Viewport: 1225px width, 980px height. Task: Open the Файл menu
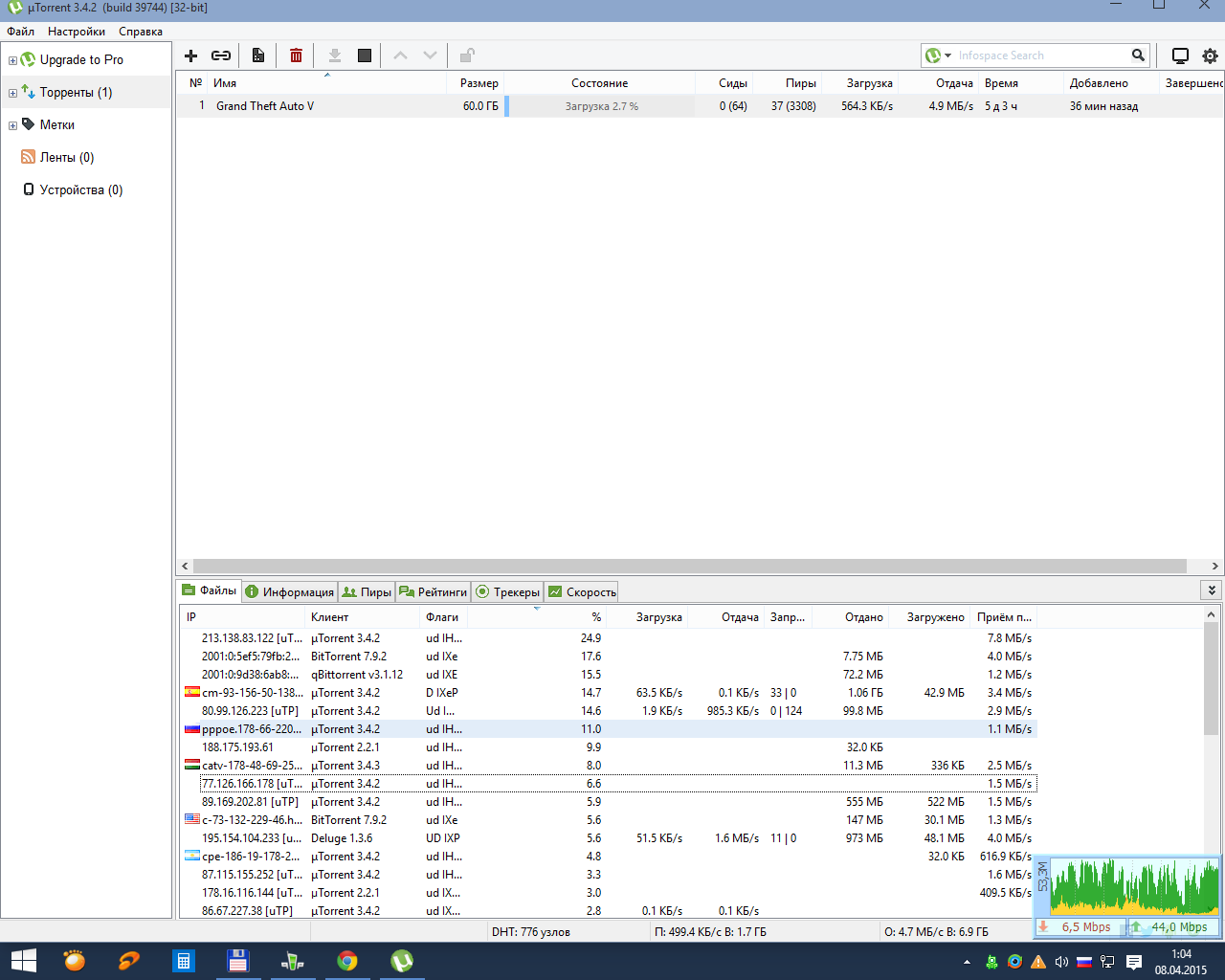click(x=20, y=32)
